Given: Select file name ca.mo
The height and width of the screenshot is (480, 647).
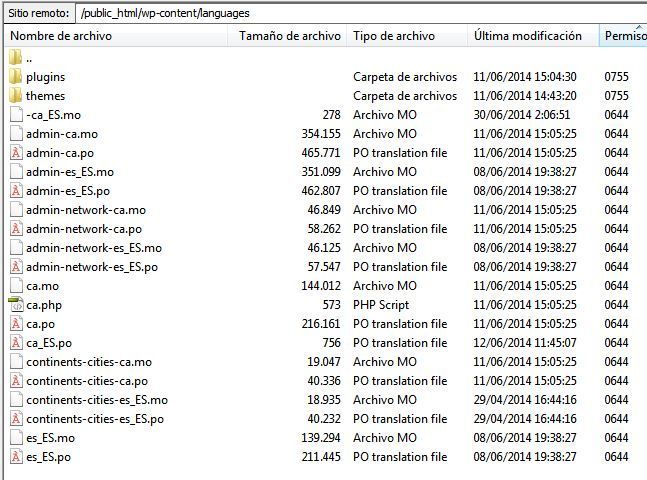Looking at the screenshot, I should point(43,286).
